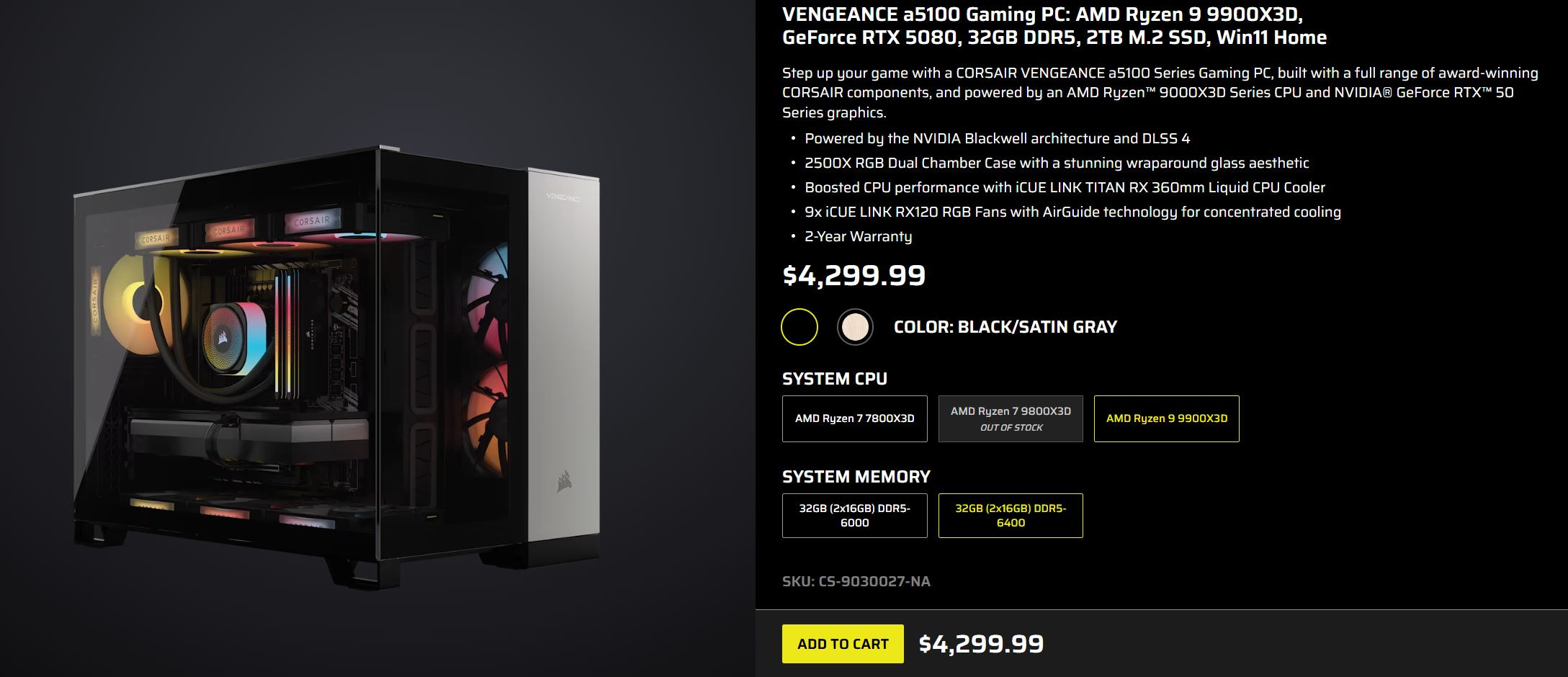This screenshot has height=677, width=1568.
Task: Click the product description paragraph
Action: 1152,92
